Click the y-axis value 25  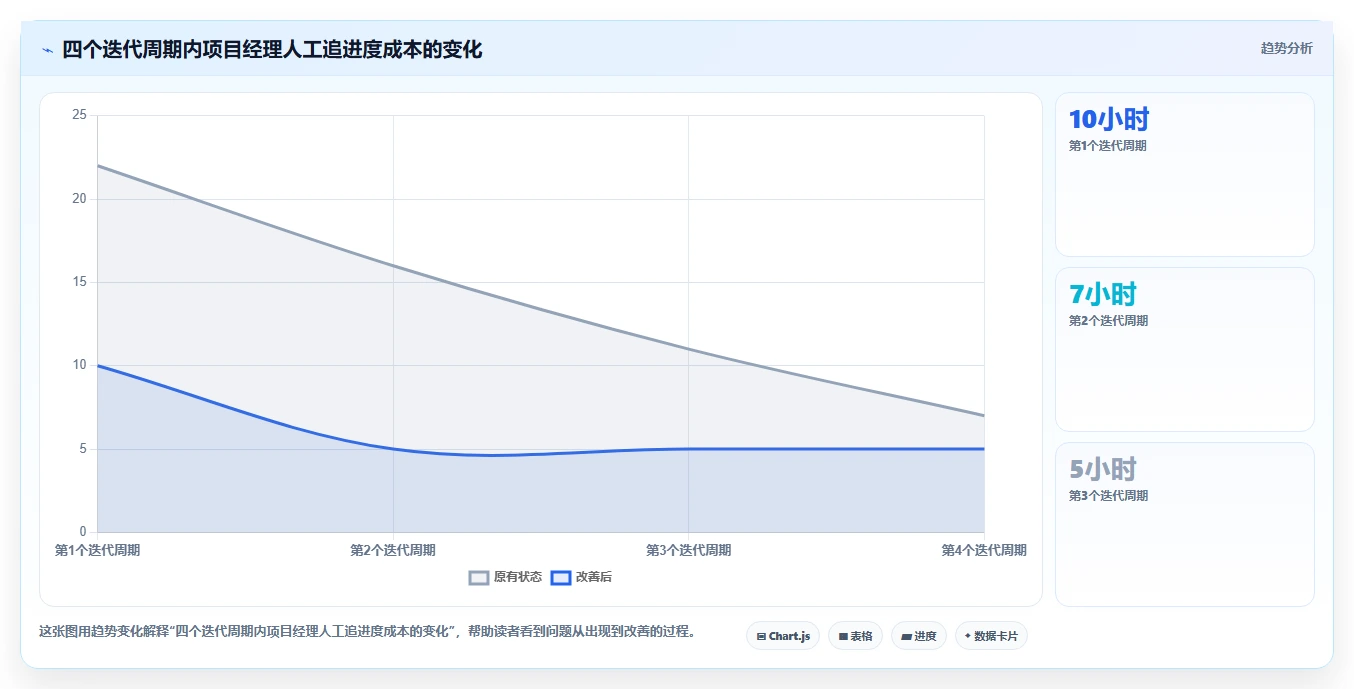click(80, 116)
